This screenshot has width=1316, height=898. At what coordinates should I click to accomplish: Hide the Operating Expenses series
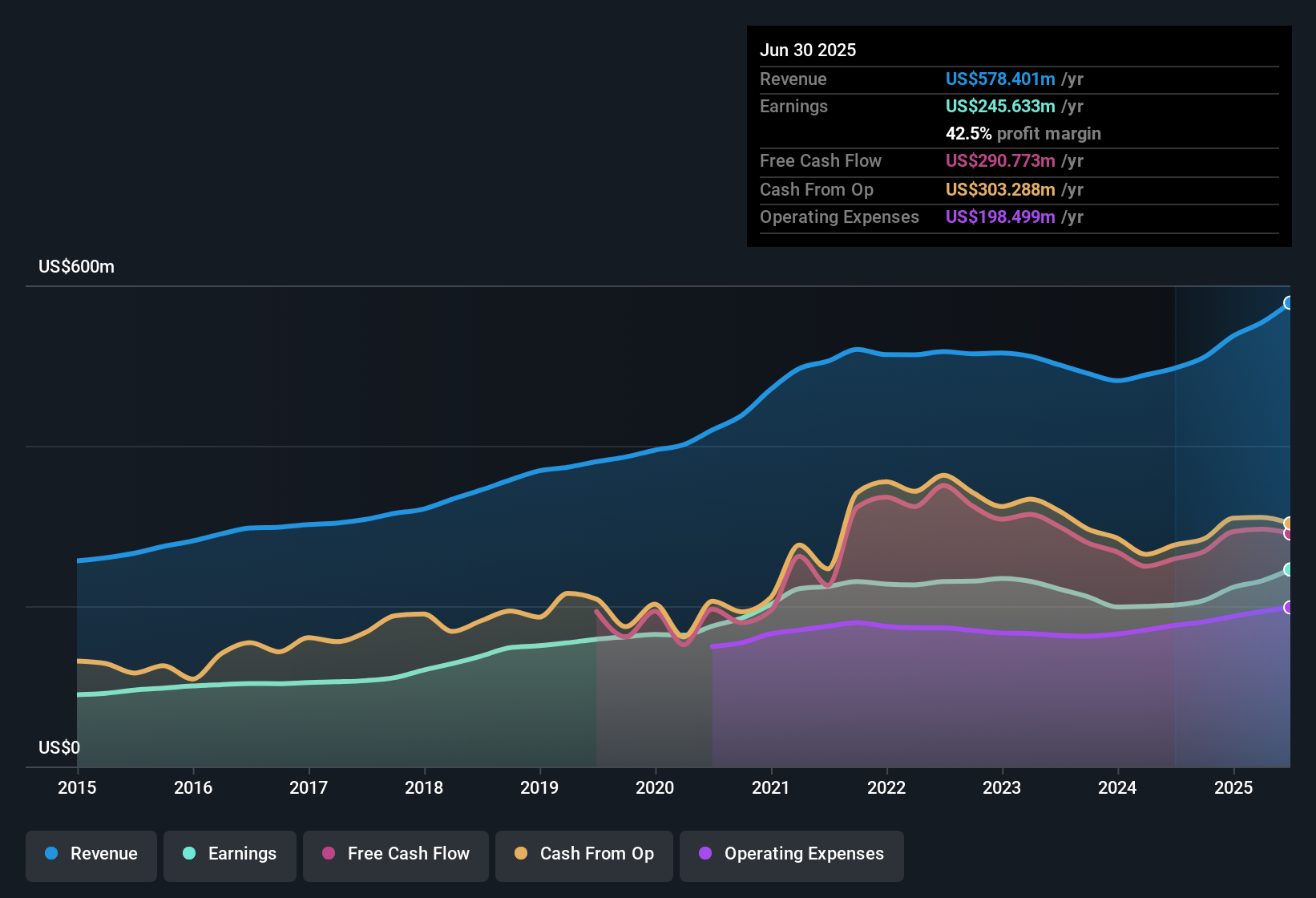tap(792, 856)
